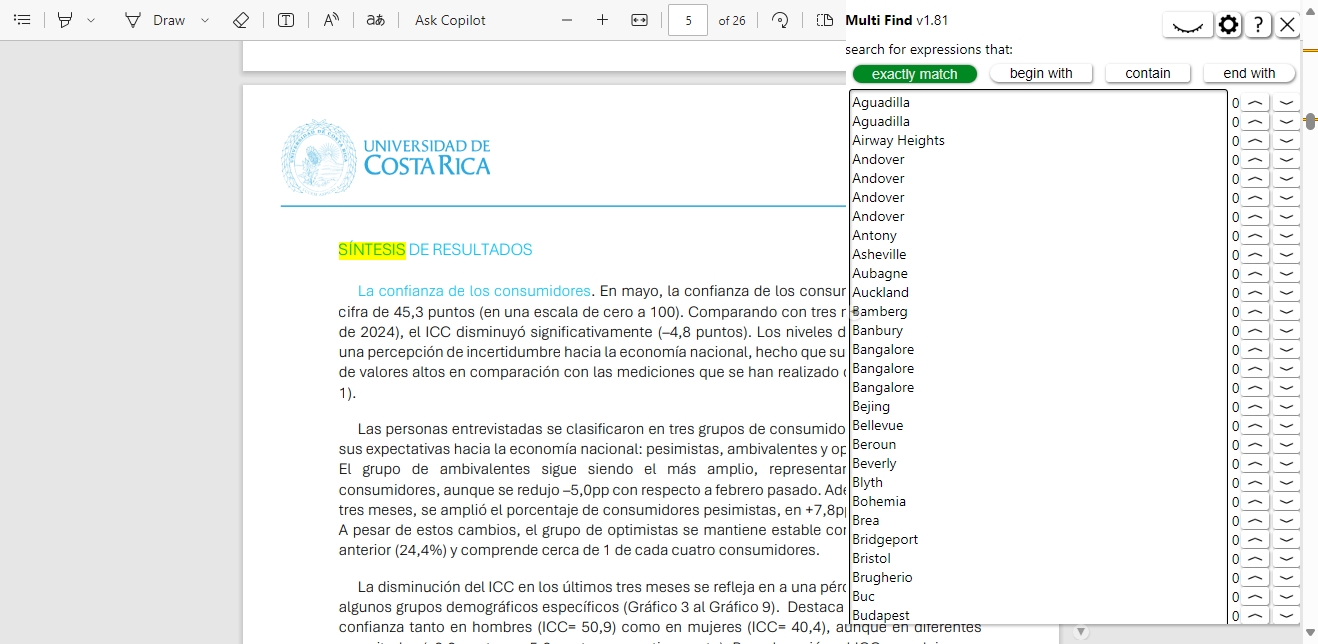Switch search mode to "contain"
This screenshot has height=644, width=1318.
point(1148,73)
